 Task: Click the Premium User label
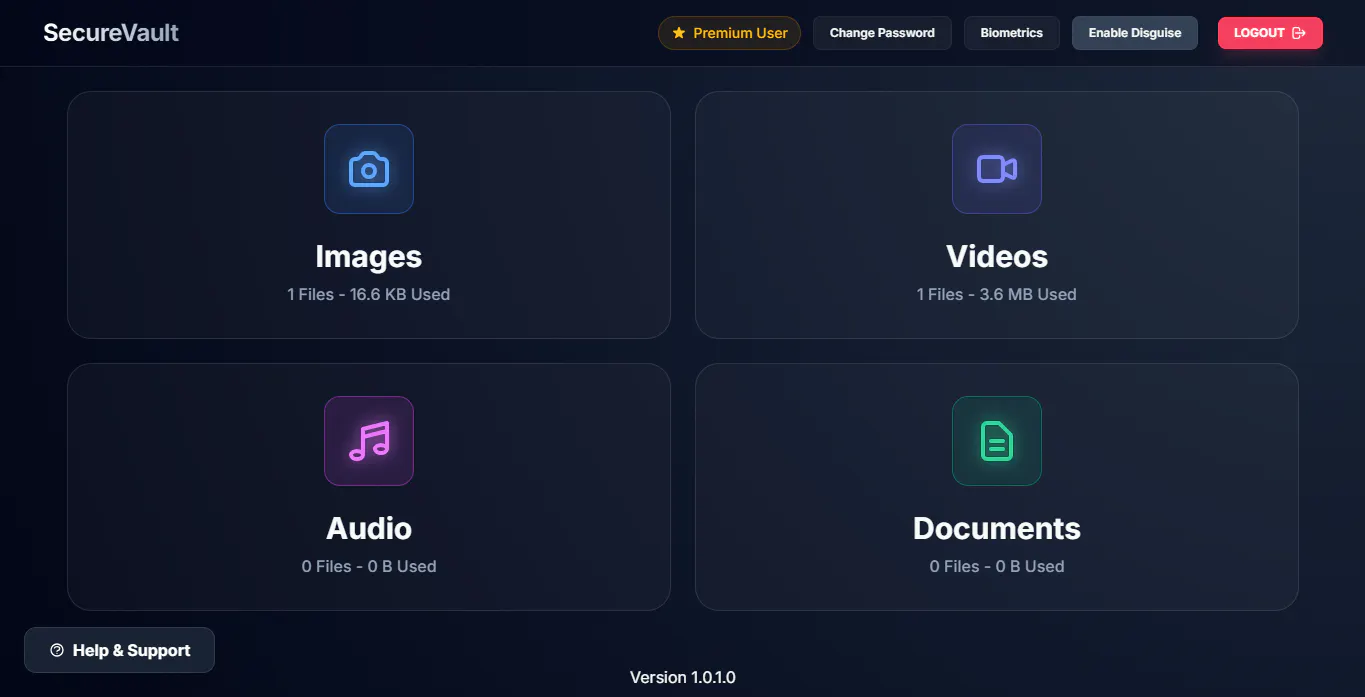740,33
